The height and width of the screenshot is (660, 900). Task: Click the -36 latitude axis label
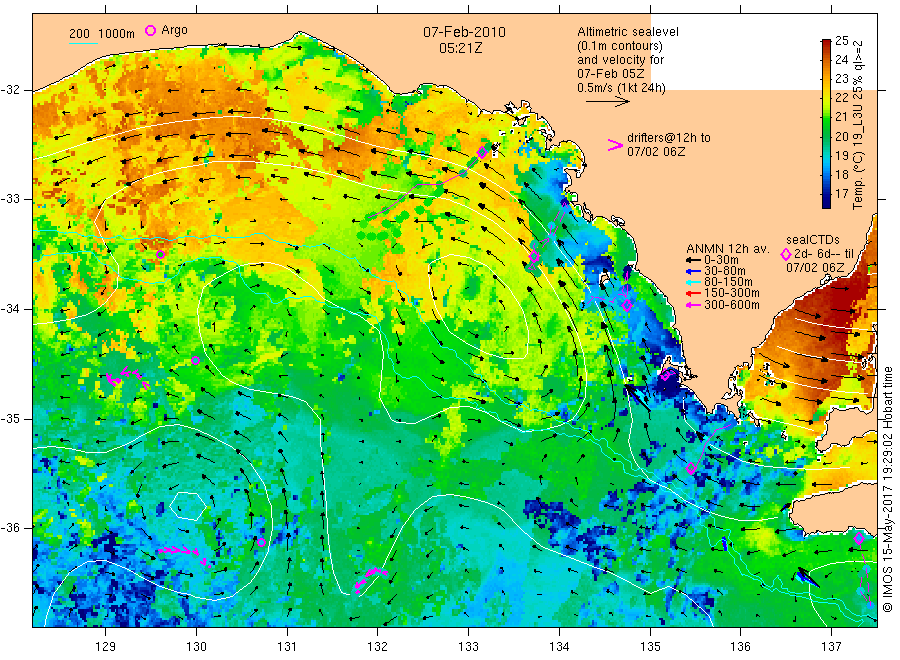[x=11, y=527]
